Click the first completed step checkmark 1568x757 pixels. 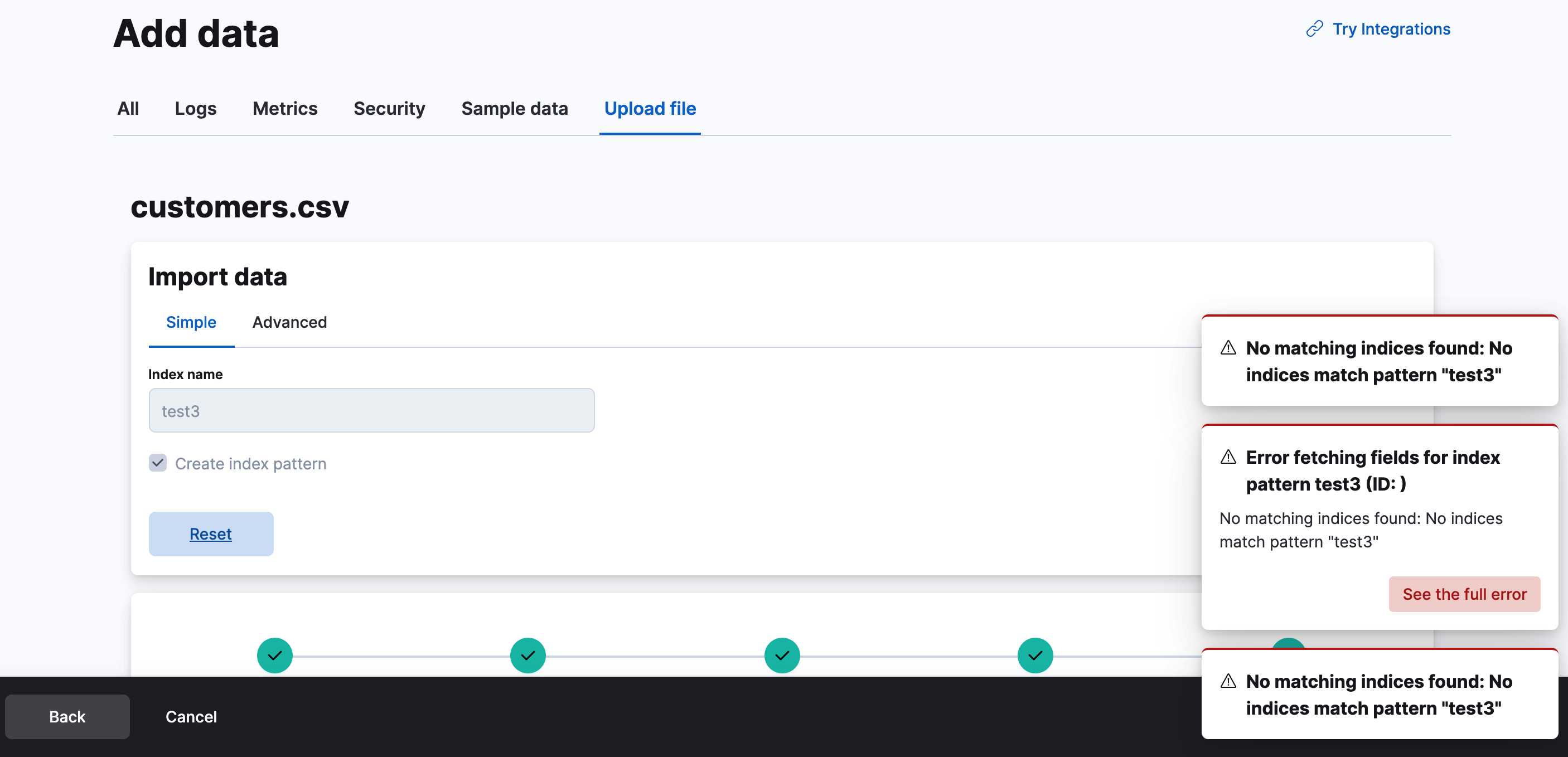[x=274, y=656]
